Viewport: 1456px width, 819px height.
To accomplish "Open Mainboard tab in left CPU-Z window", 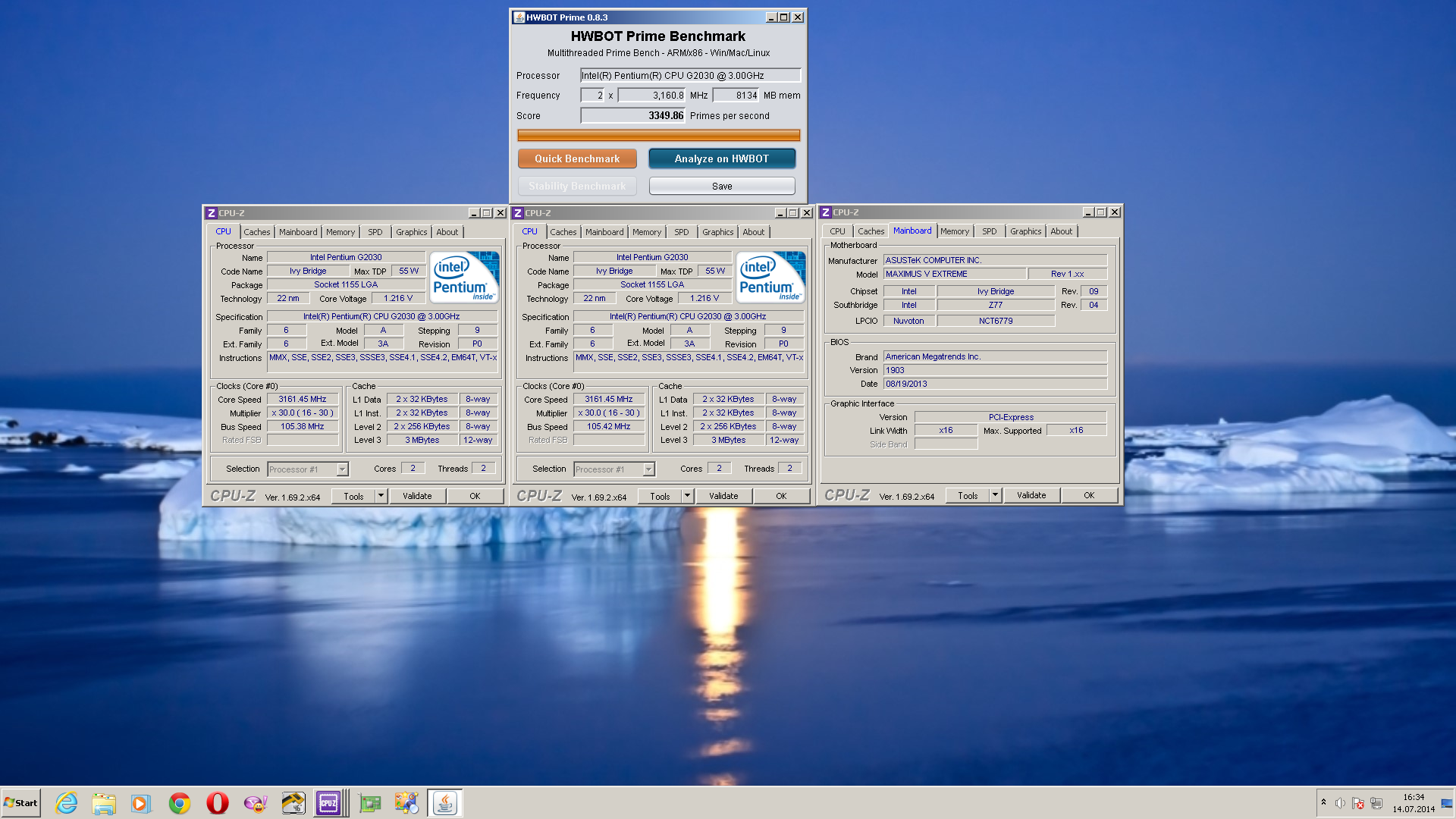I will coord(298,232).
